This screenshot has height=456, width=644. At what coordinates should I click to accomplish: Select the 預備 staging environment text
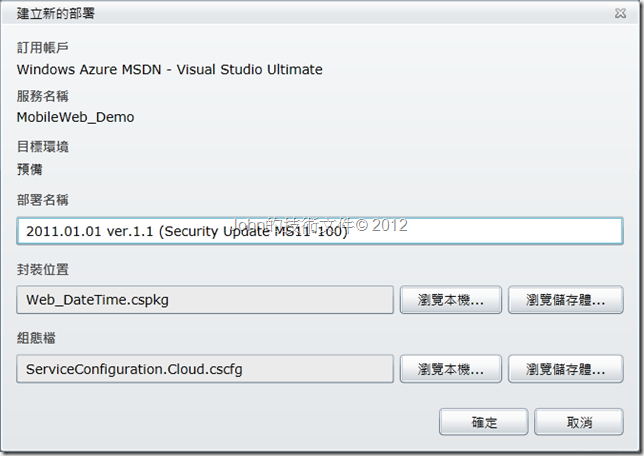[x=30, y=169]
